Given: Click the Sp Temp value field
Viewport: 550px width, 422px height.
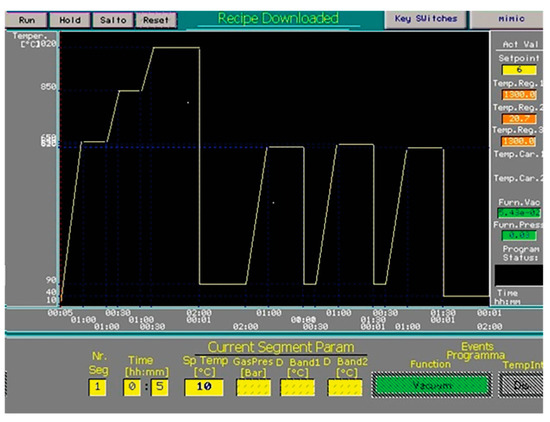Looking at the screenshot, I should pos(204,387).
